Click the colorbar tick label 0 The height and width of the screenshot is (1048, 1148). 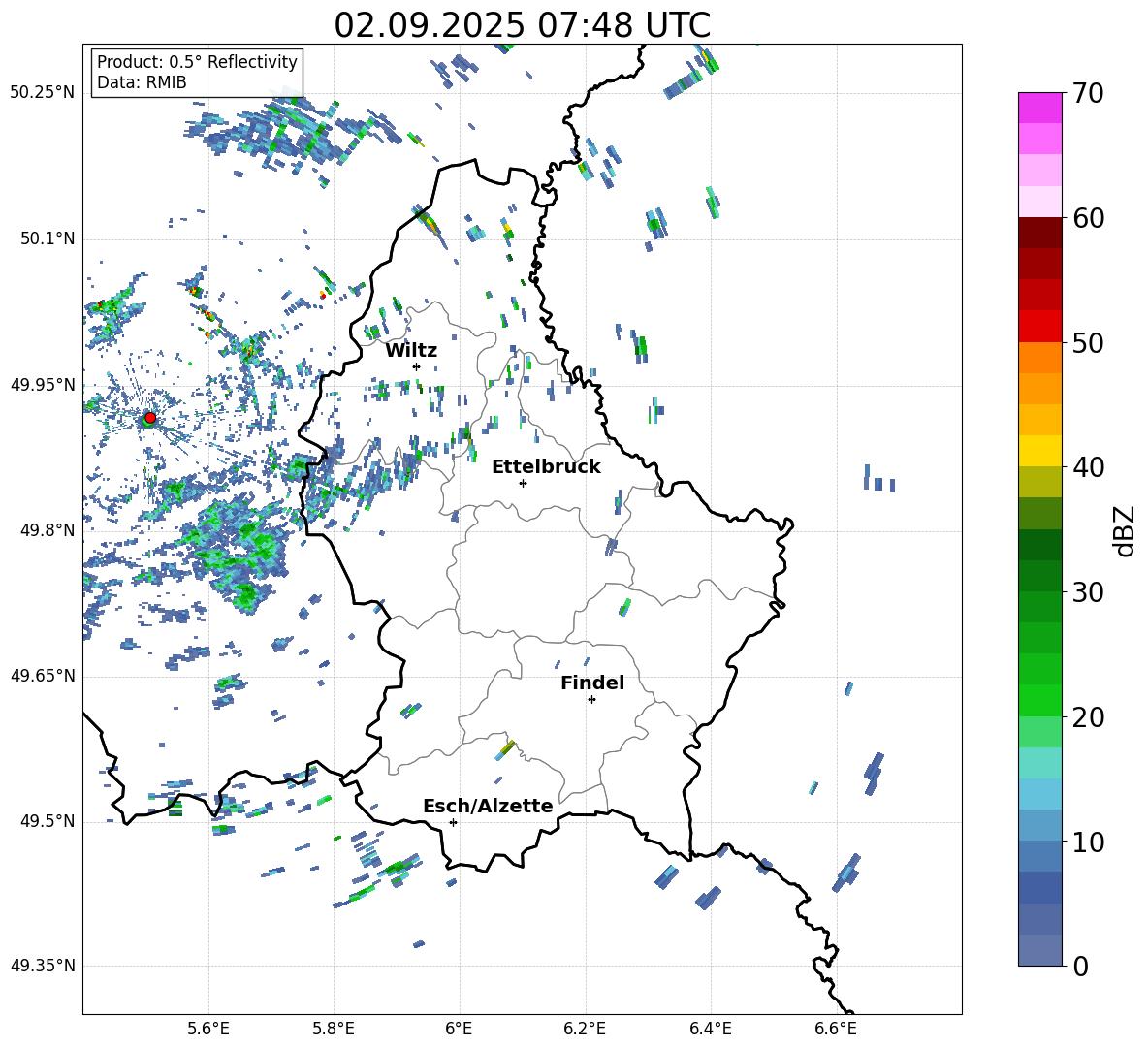click(x=1081, y=967)
